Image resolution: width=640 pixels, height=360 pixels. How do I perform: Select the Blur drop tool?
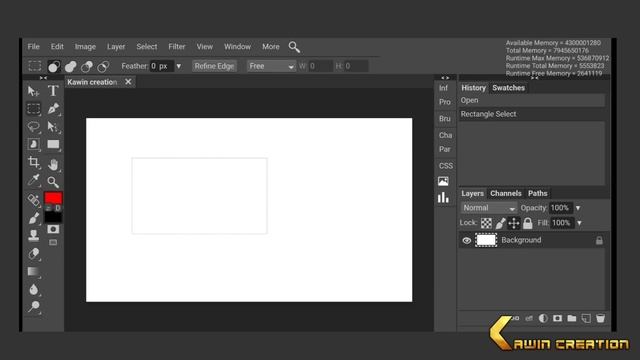tap(33, 289)
